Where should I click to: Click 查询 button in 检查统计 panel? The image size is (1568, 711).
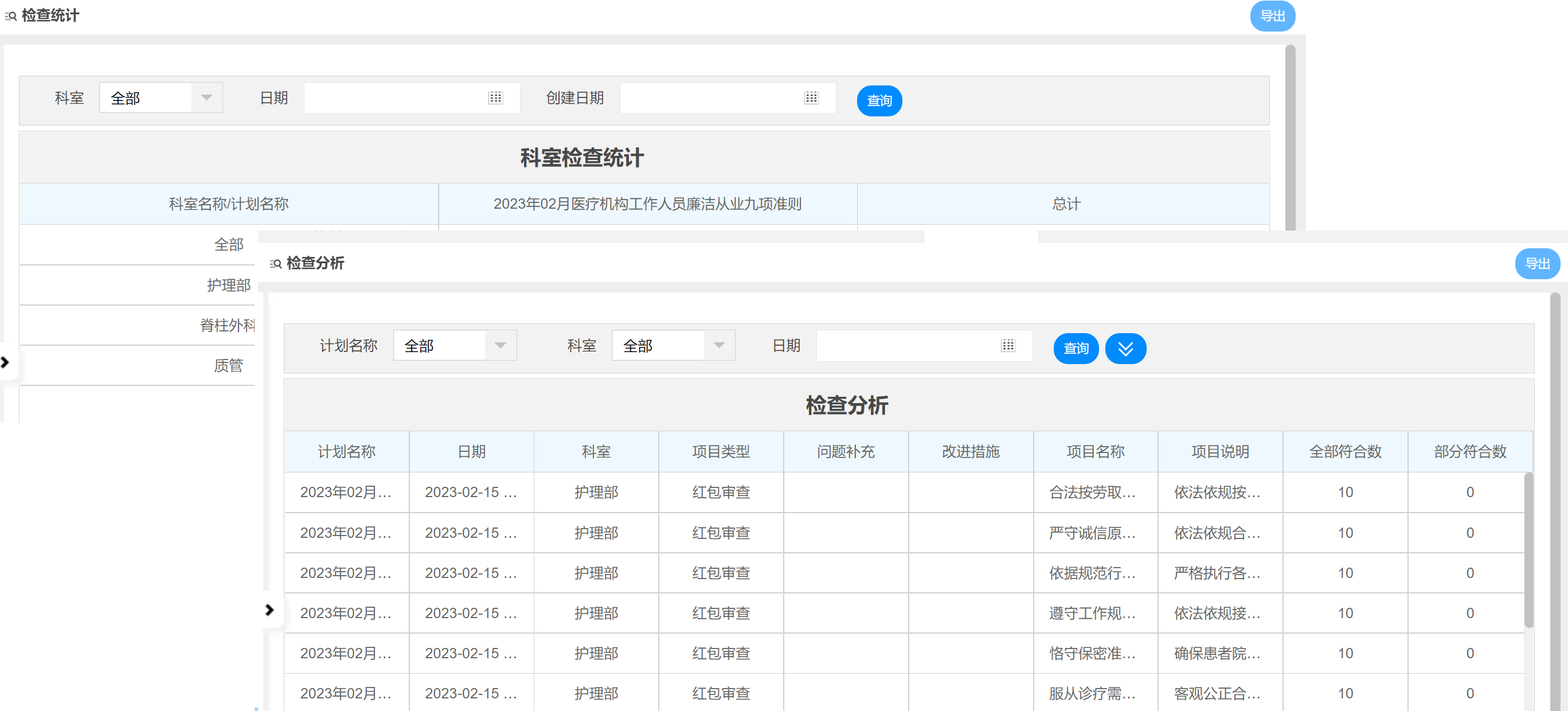(879, 101)
